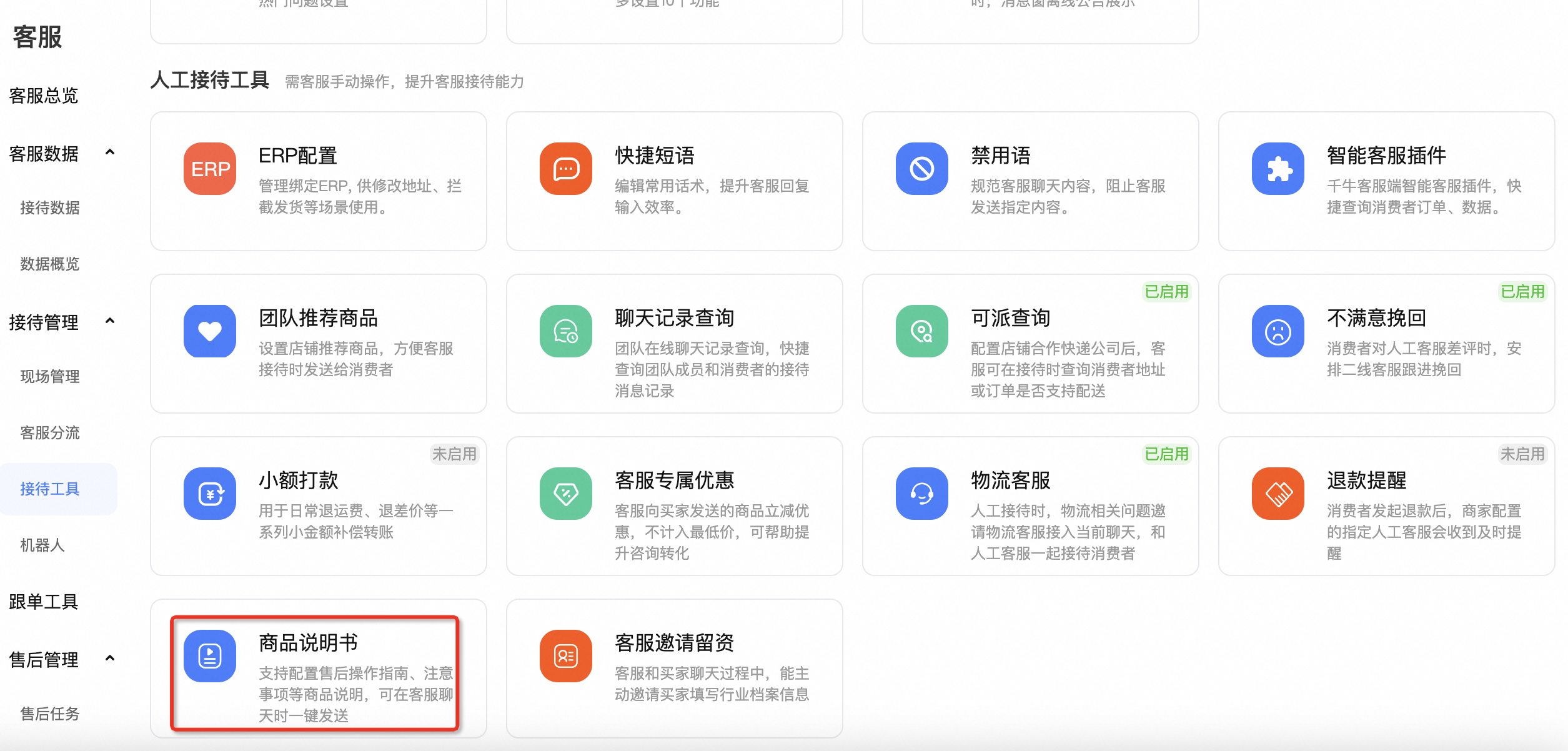Click description 编辑常用话术，提升客服回复输入效率
Viewport: 1568px width, 751px height.
712,197
